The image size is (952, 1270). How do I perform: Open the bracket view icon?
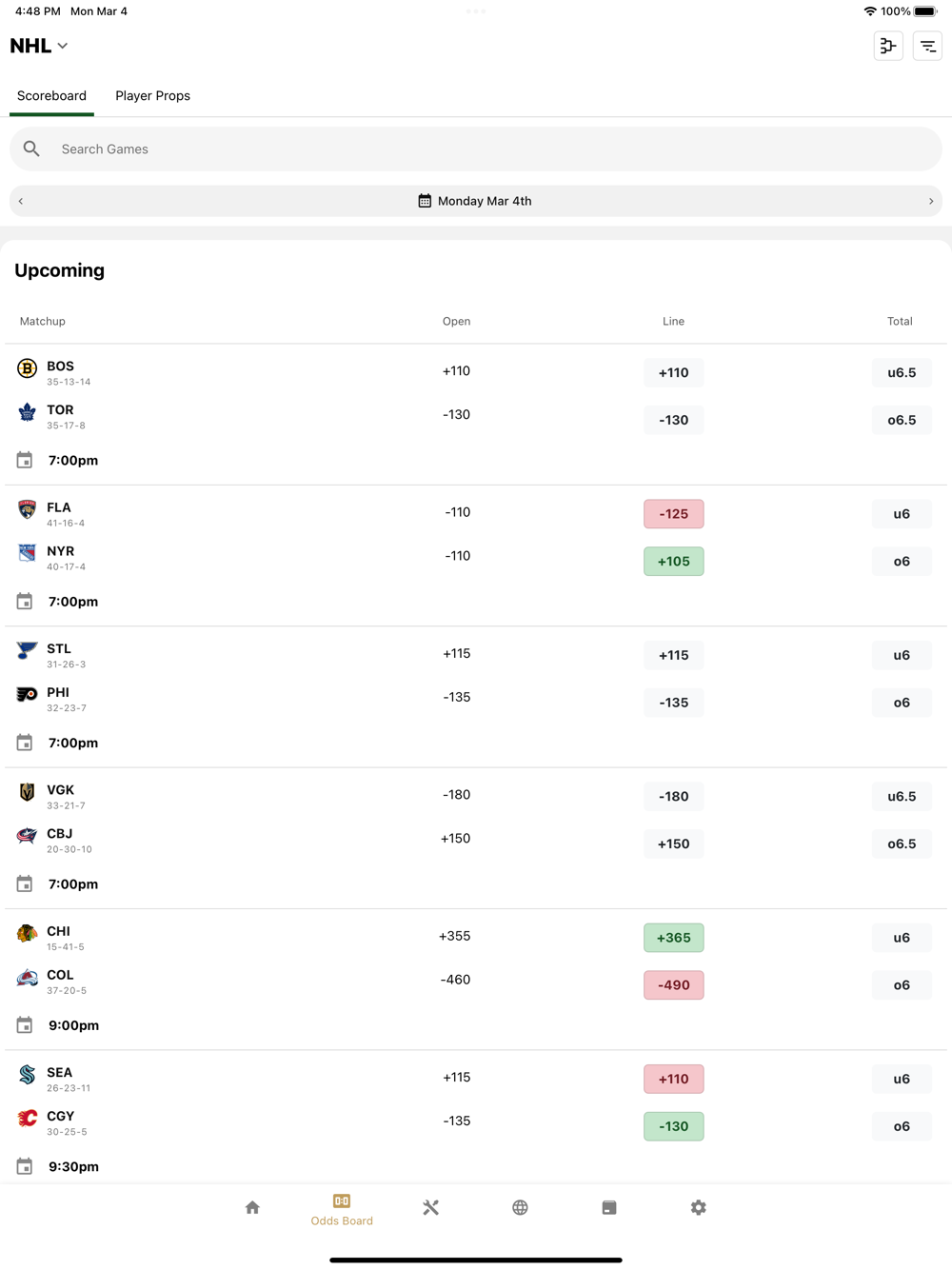[x=888, y=46]
